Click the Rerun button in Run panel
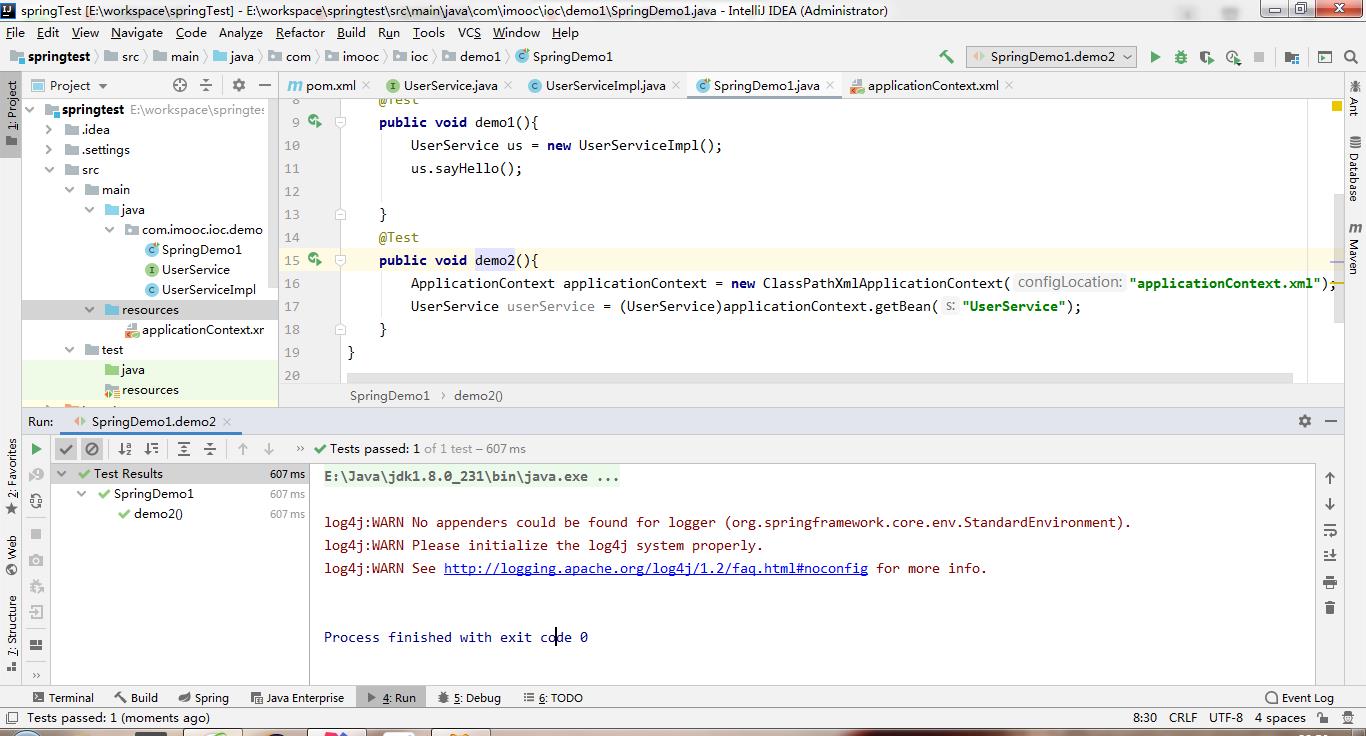Screen dimensions: 1366x736 pos(37,449)
